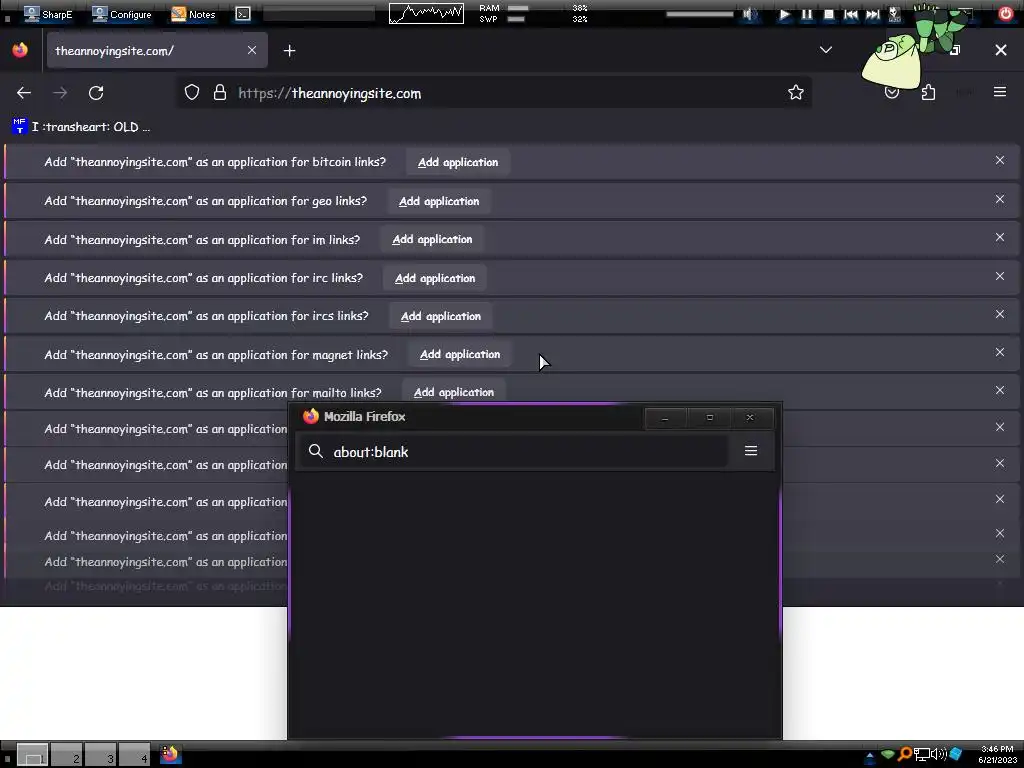Switch to virtual desktop 4
1024x768 pixels.
tap(135, 754)
